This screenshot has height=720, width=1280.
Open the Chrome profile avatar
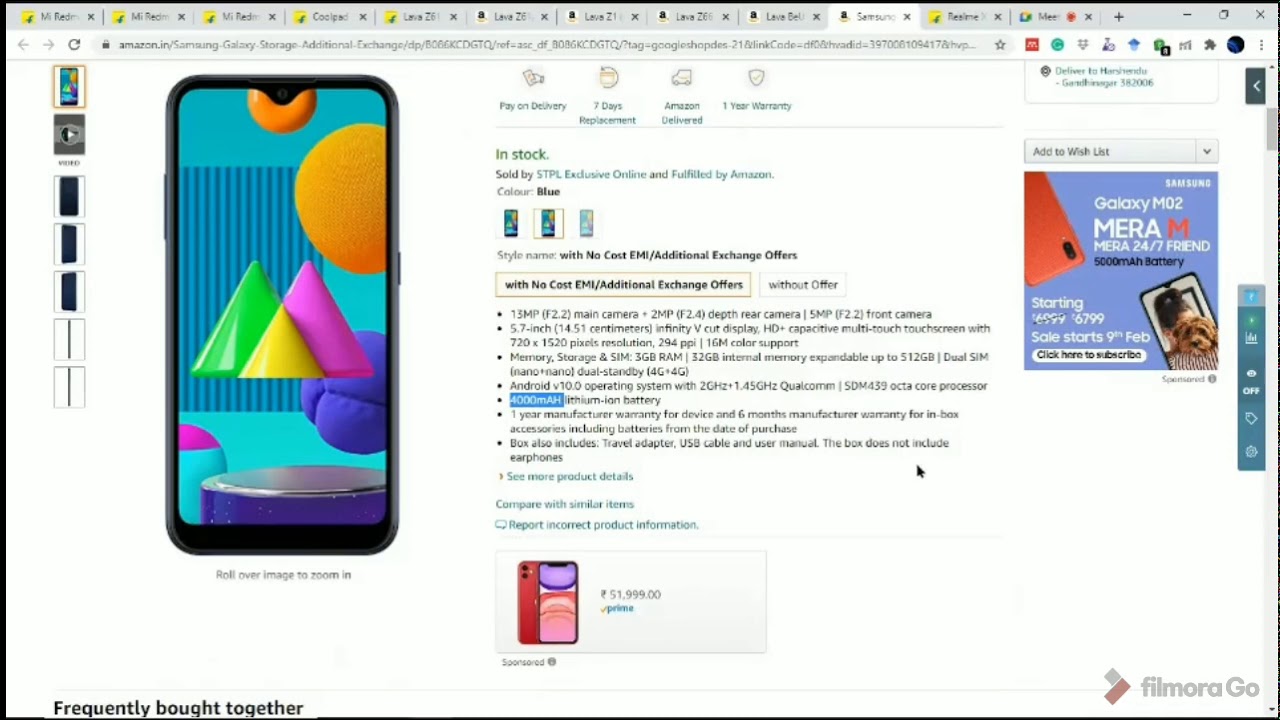(x=1236, y=45)
